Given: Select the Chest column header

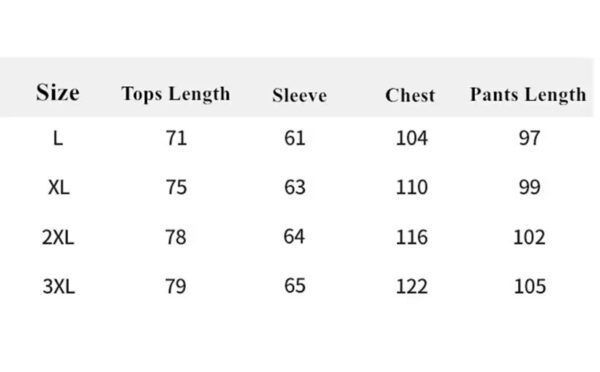Looking at the screenshot, I should click(410, 95).
